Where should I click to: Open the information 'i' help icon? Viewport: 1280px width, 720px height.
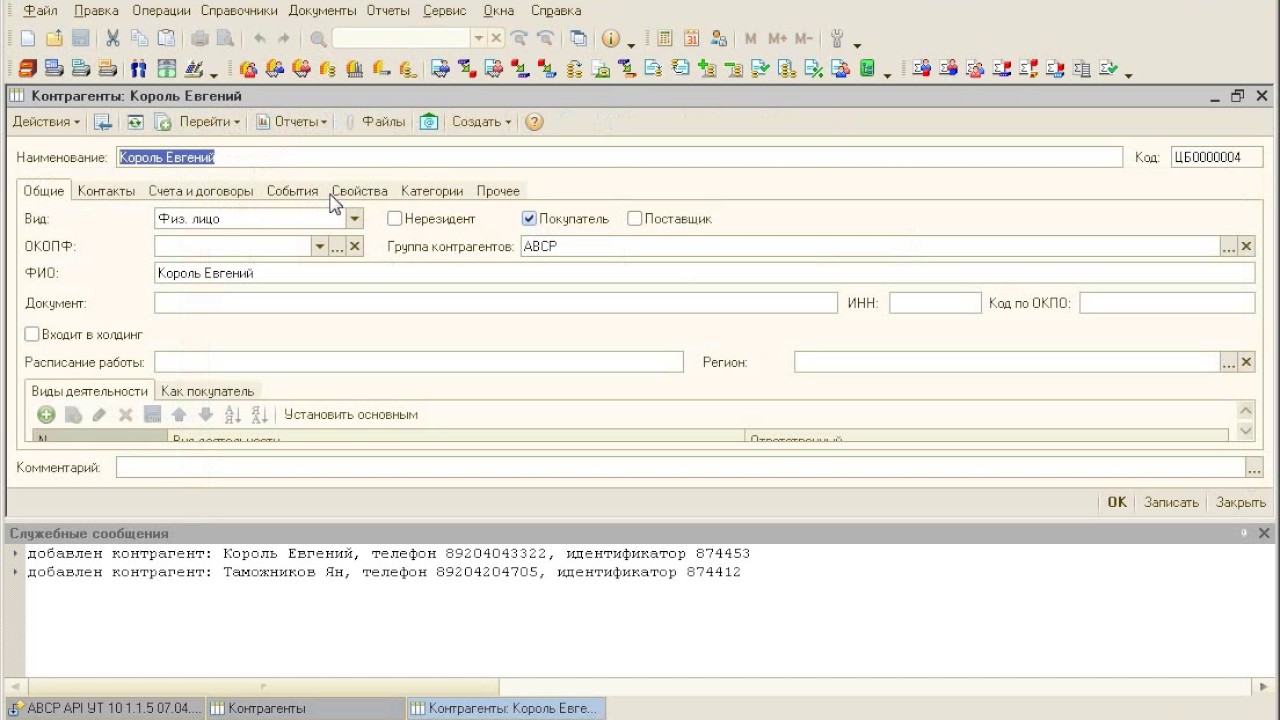(610, 39)
